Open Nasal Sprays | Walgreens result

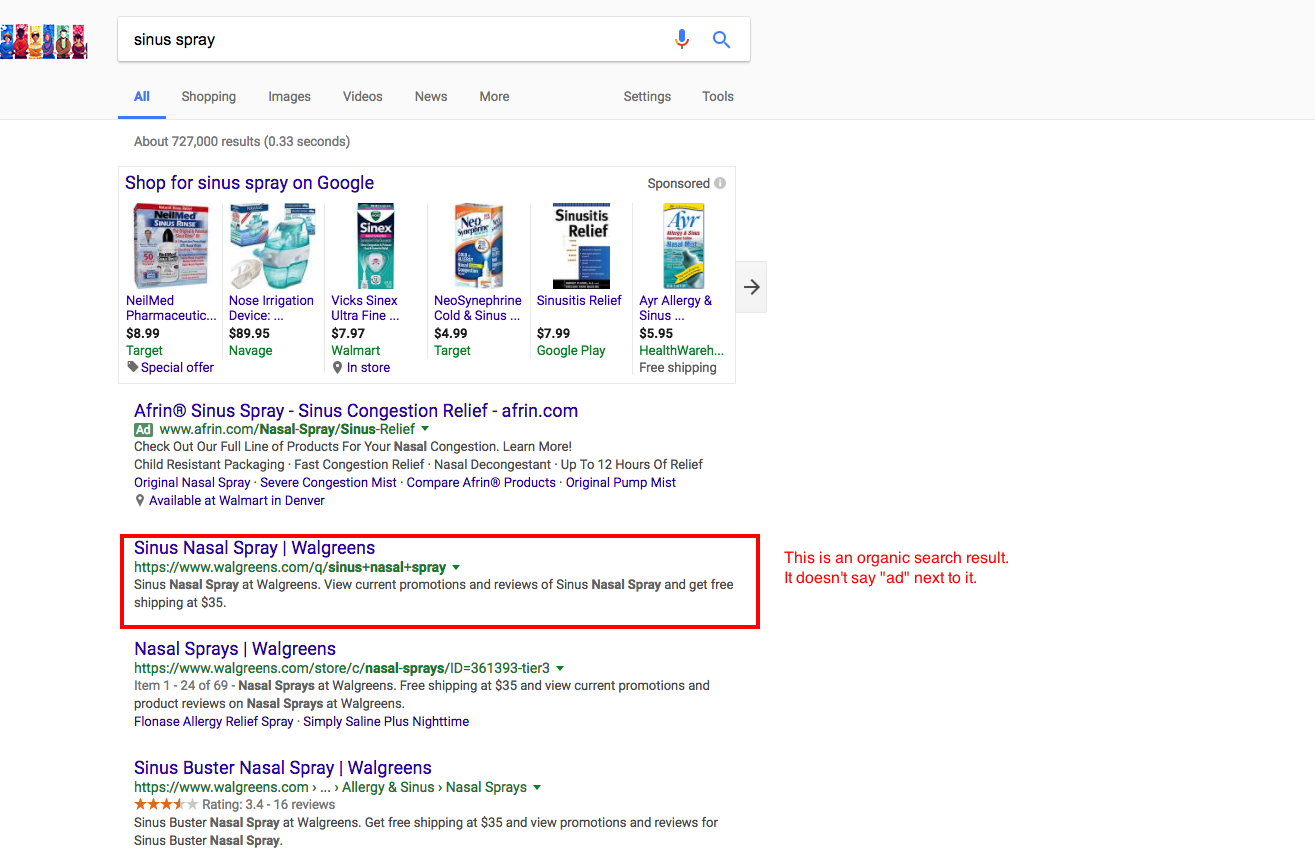[x=235, y=649]
